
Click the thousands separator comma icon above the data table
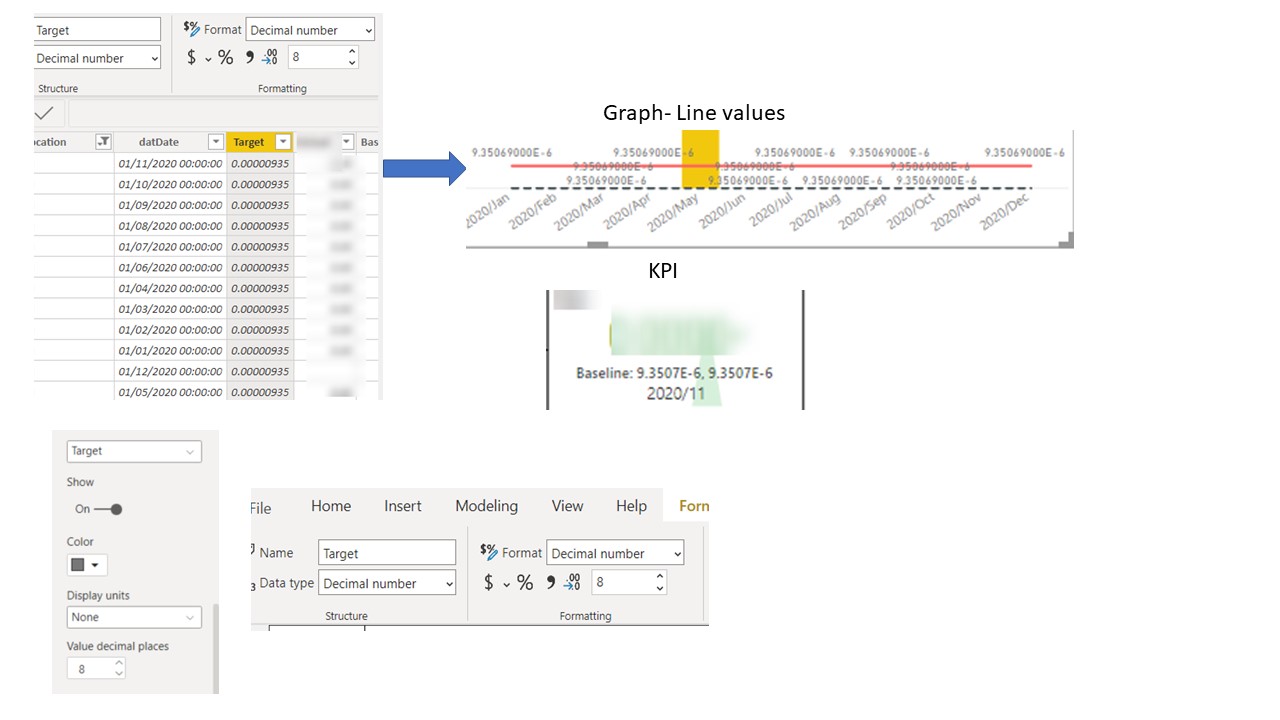click(x=250, y=57)
